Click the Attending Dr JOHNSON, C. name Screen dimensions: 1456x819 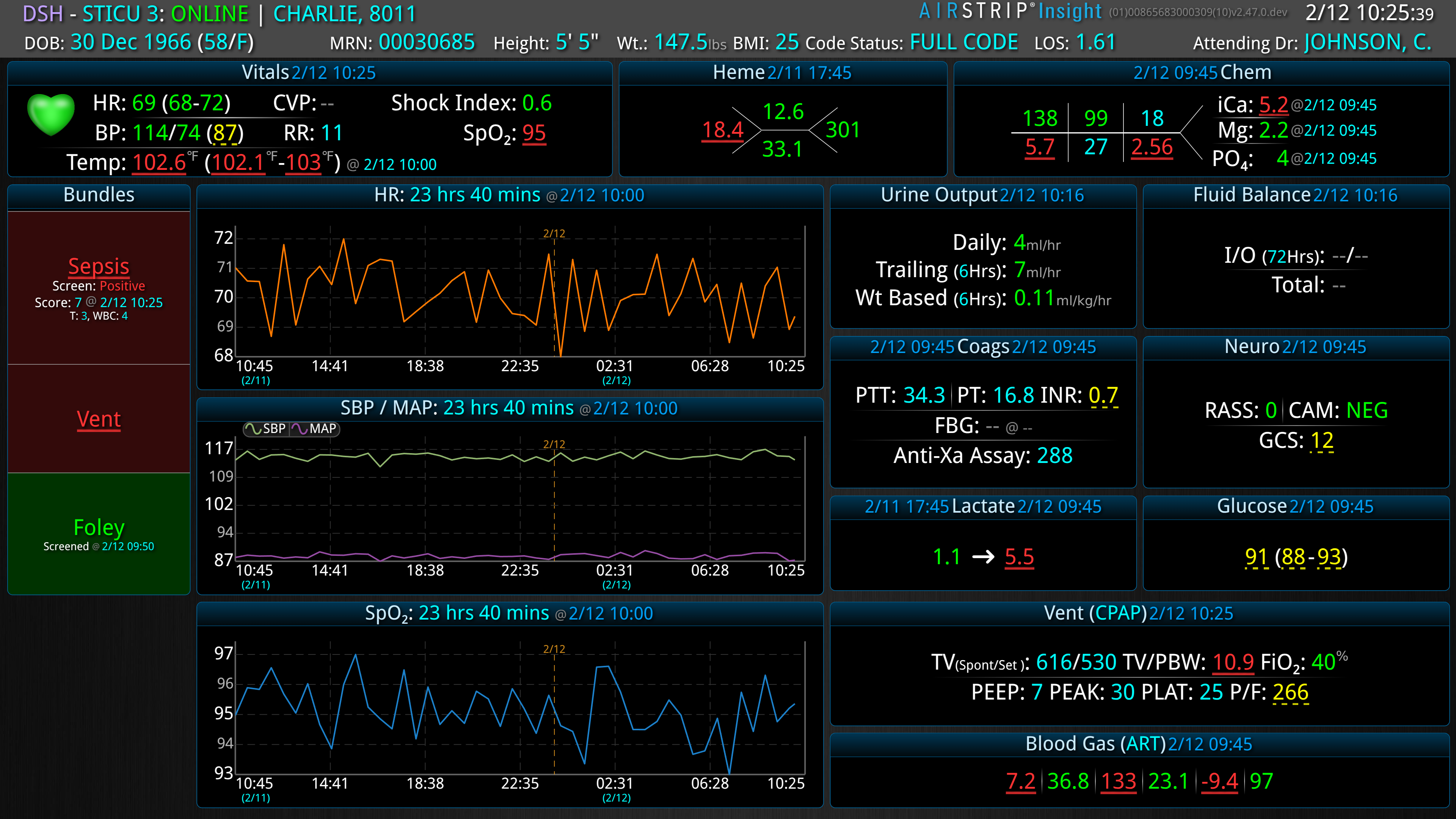(x=1367, y=42)
